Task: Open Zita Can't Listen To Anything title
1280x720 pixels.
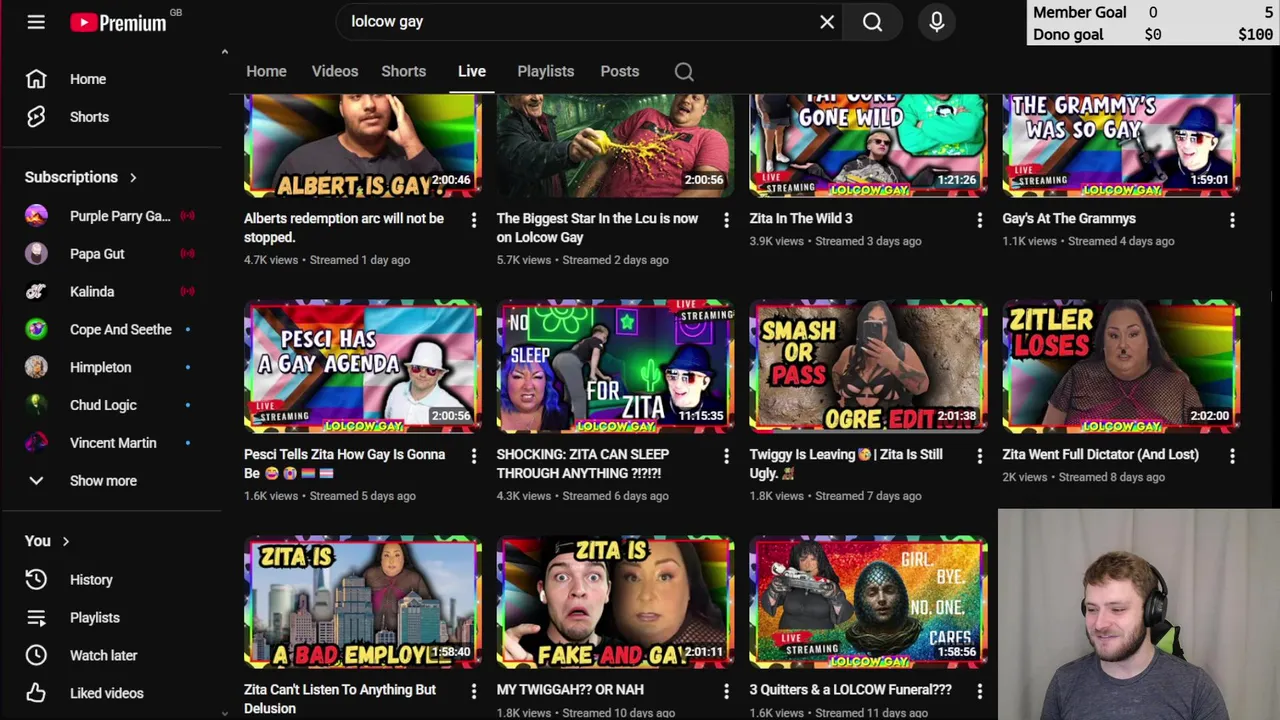Action: coord(340,699)
